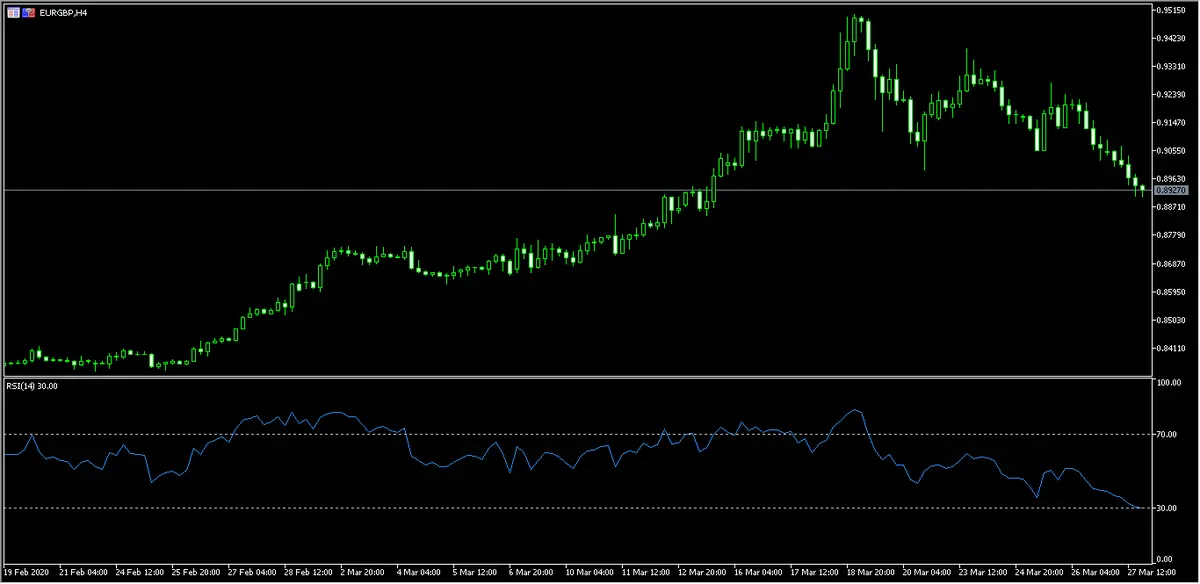Click the blue-red icon beside the EURGBP,H4 label
This screenshot has height=584, width=1200.
point(29,12)
